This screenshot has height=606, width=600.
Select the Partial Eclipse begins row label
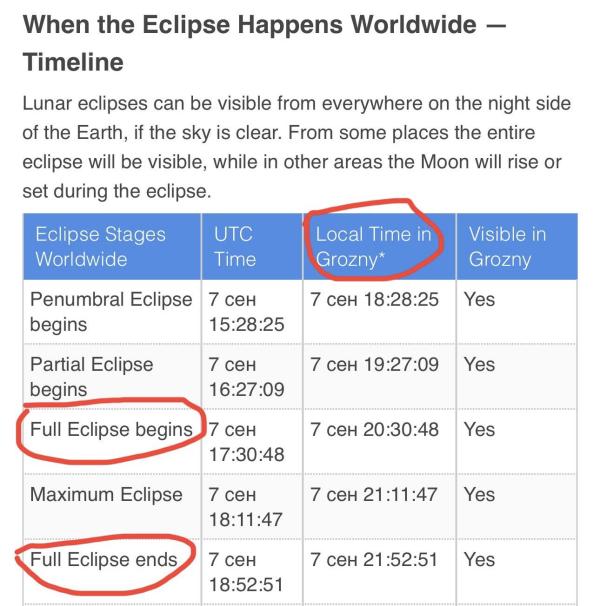coord(91,376)
